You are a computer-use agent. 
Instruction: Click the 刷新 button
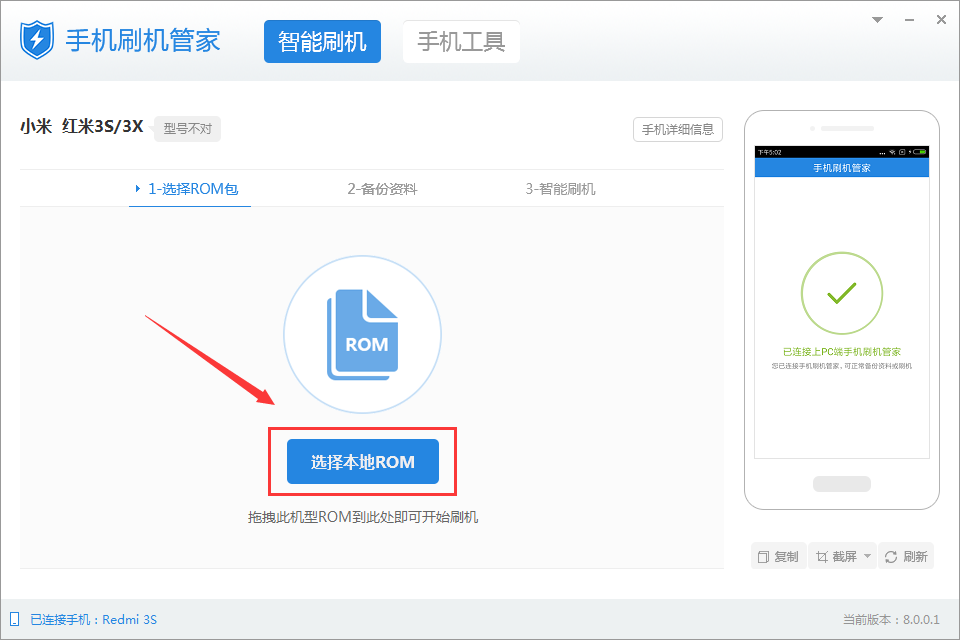(906, 556)
